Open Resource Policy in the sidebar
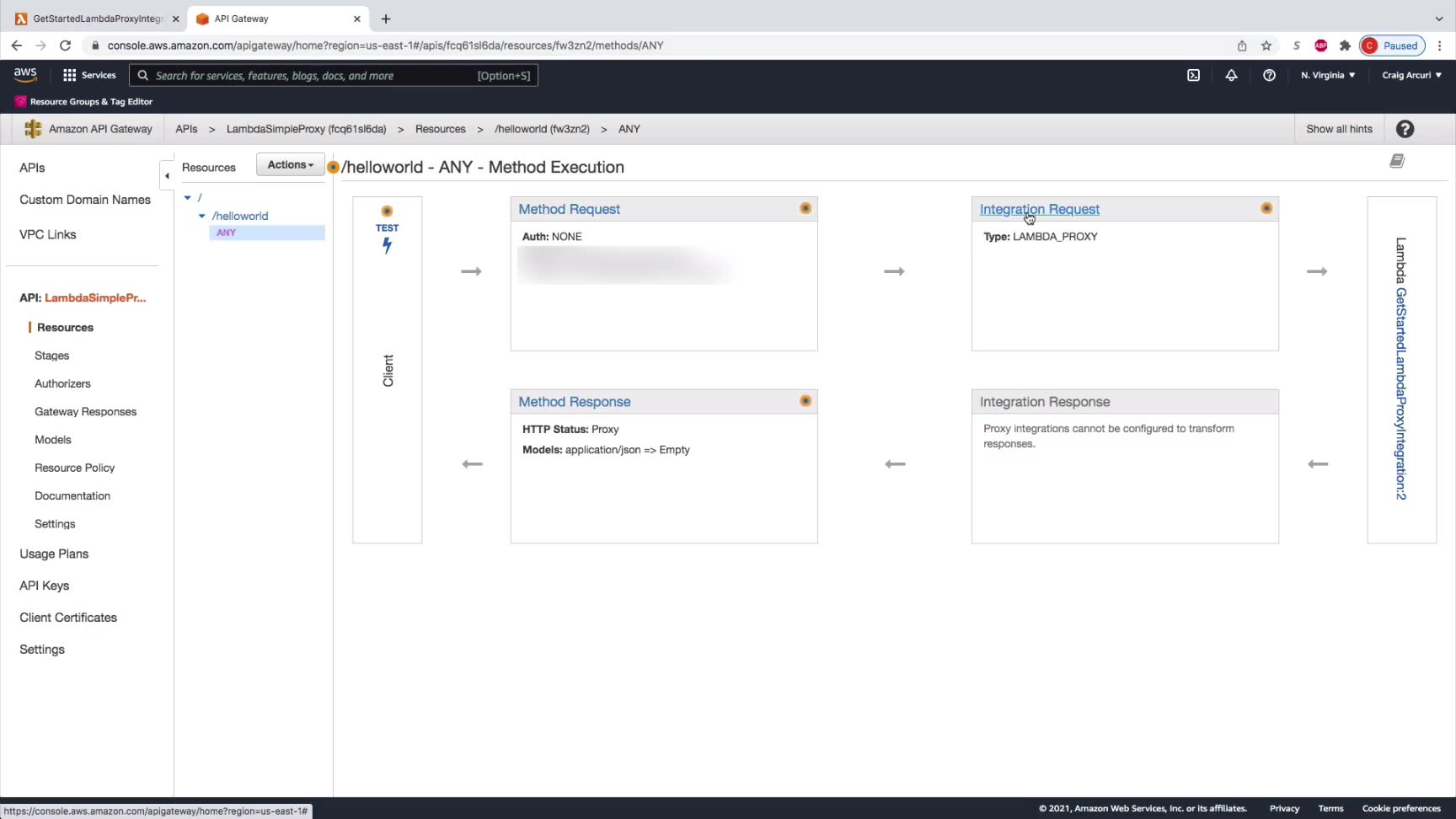 (74, 468)
